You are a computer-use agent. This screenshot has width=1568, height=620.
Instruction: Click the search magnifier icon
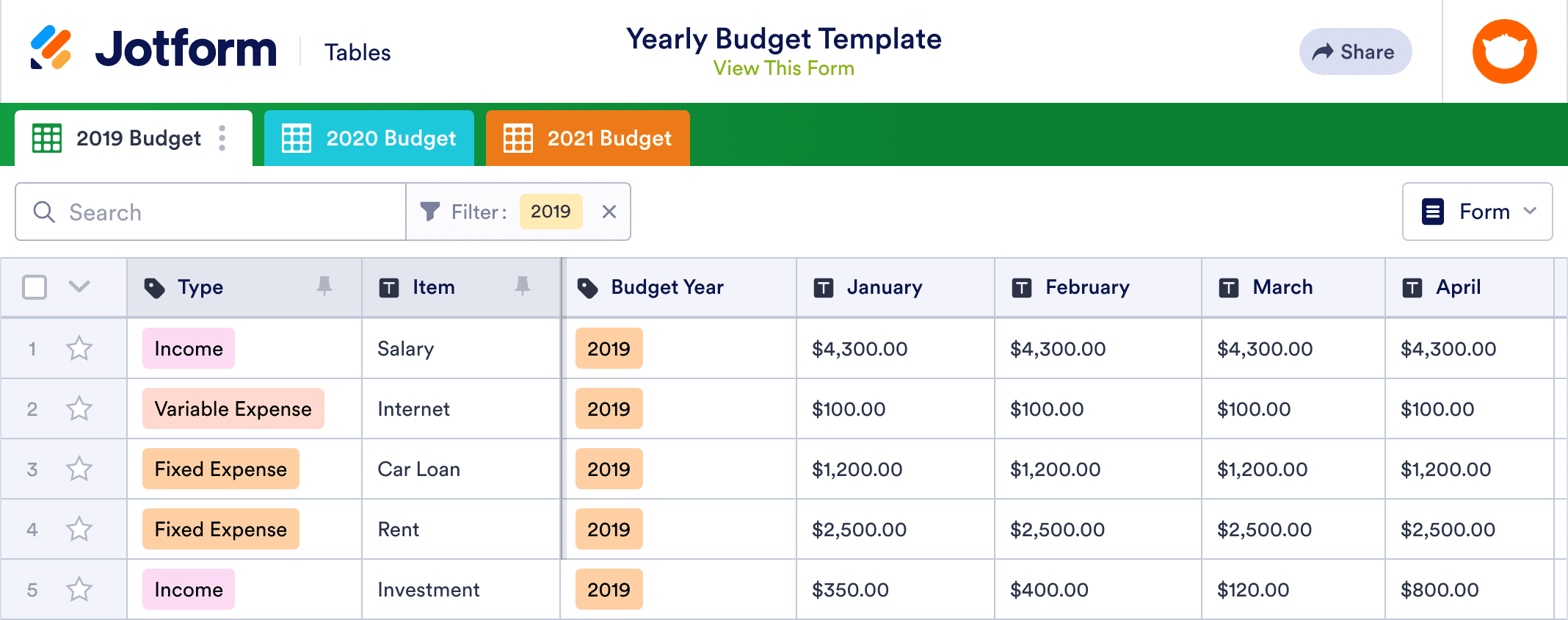[44, 212]
